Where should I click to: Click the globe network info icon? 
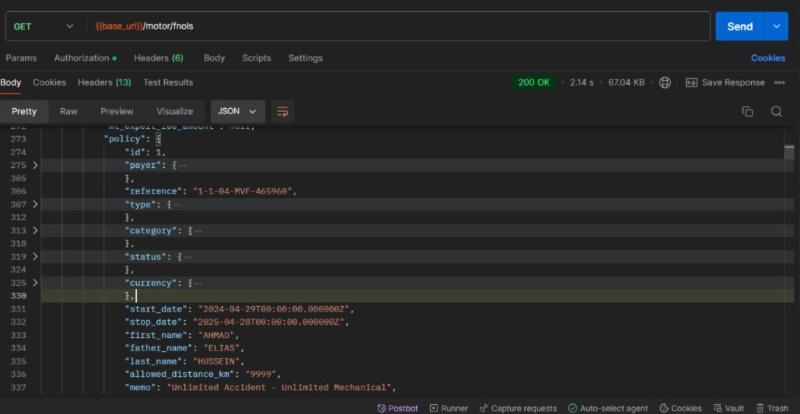664,82
